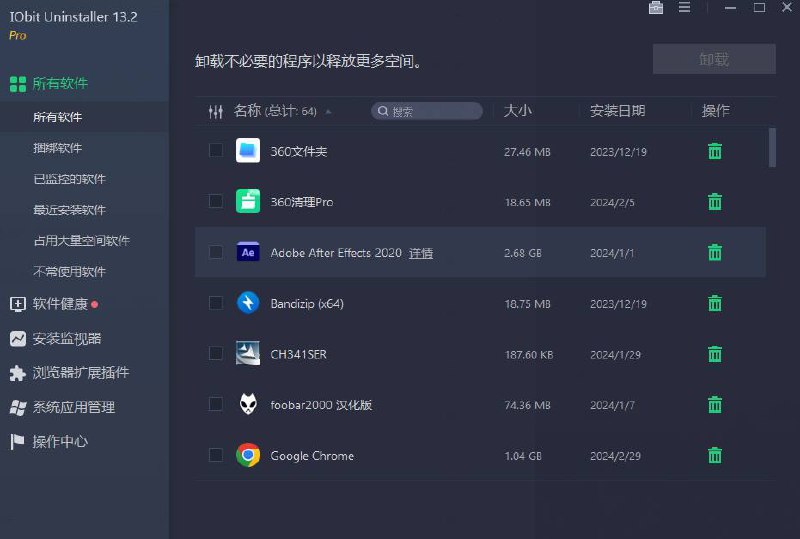Click the 系统应用管理 Windows flag icon
The width and height of the screenshot is (800, 539).
[x=18, y=407]
